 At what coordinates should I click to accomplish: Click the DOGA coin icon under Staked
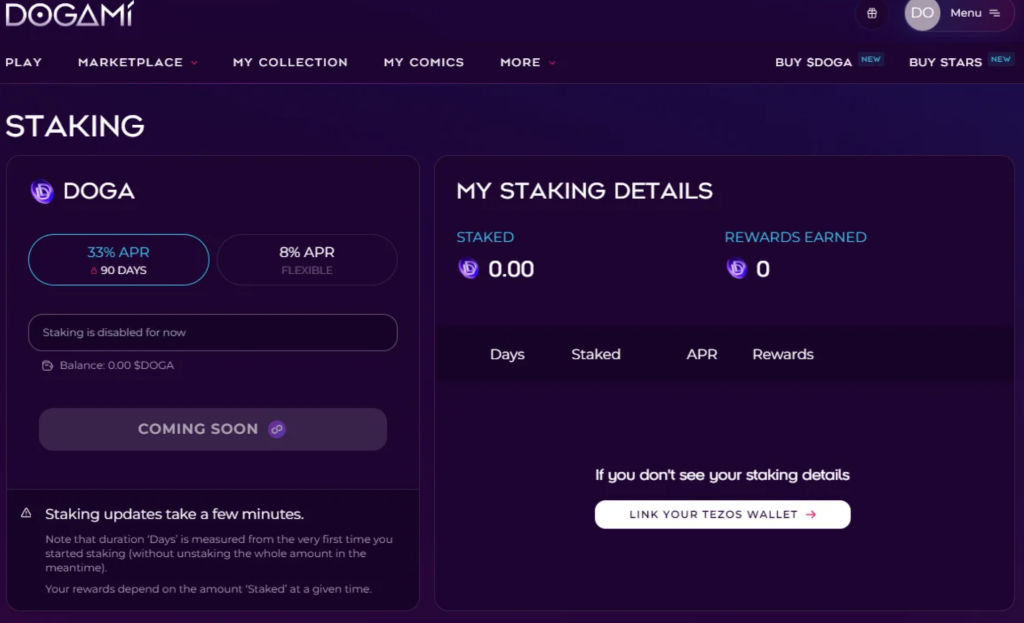click(x=468, y=268)
